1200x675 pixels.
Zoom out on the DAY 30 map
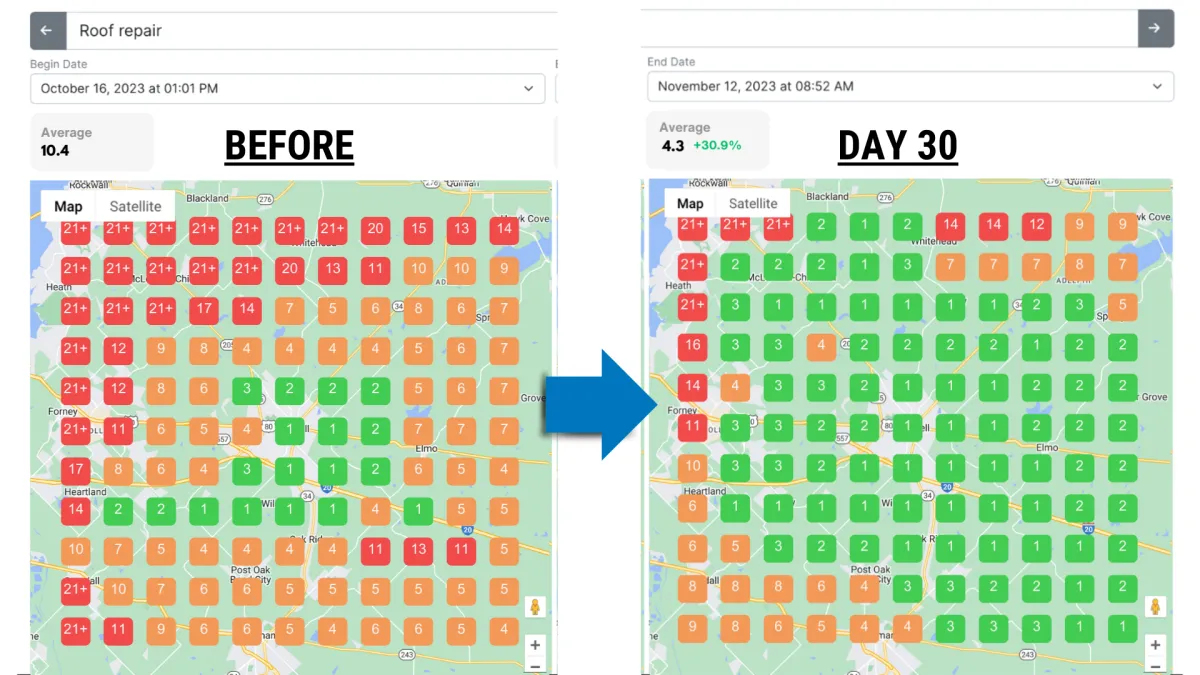point(1156,666)
